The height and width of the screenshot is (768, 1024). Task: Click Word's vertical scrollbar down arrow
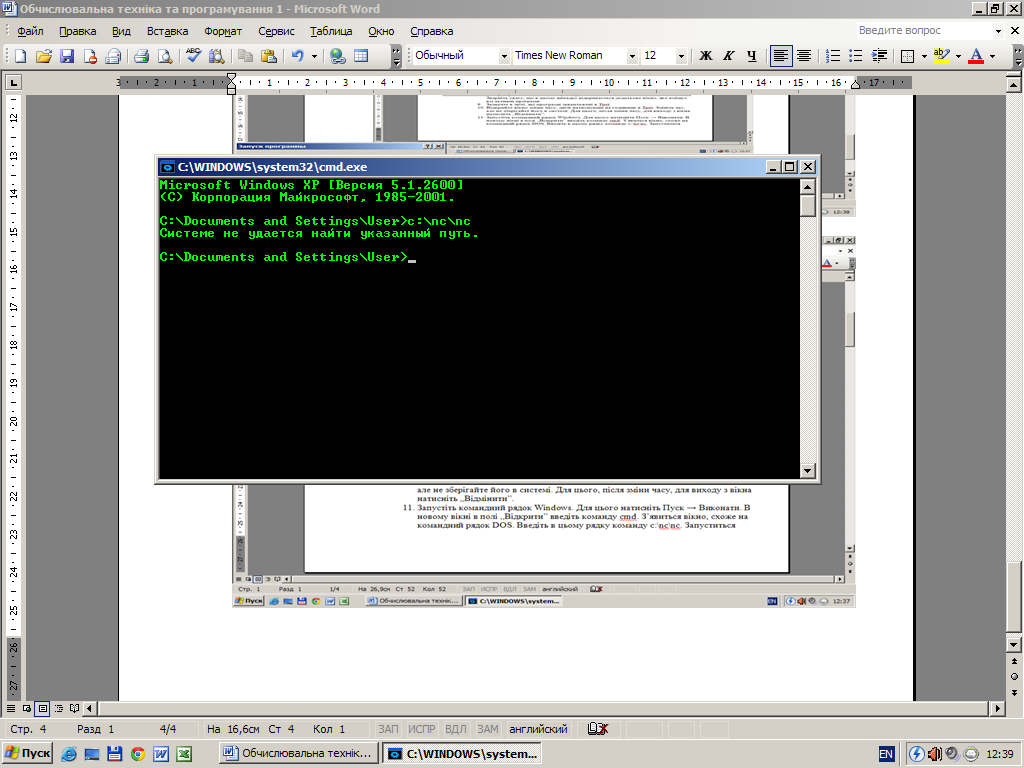1014,645
